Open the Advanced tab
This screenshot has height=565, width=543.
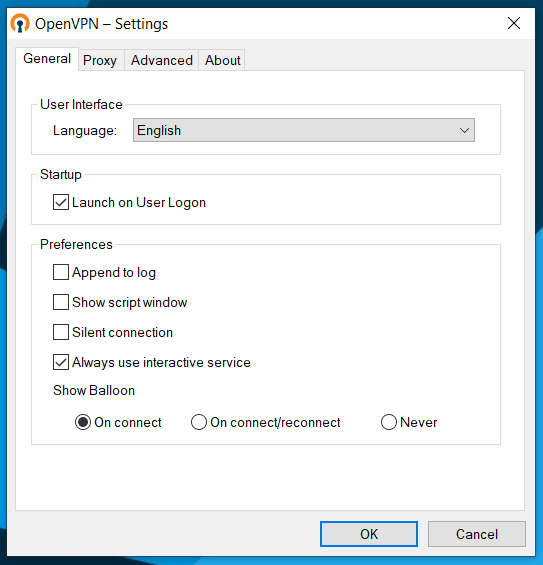[162, 60]
